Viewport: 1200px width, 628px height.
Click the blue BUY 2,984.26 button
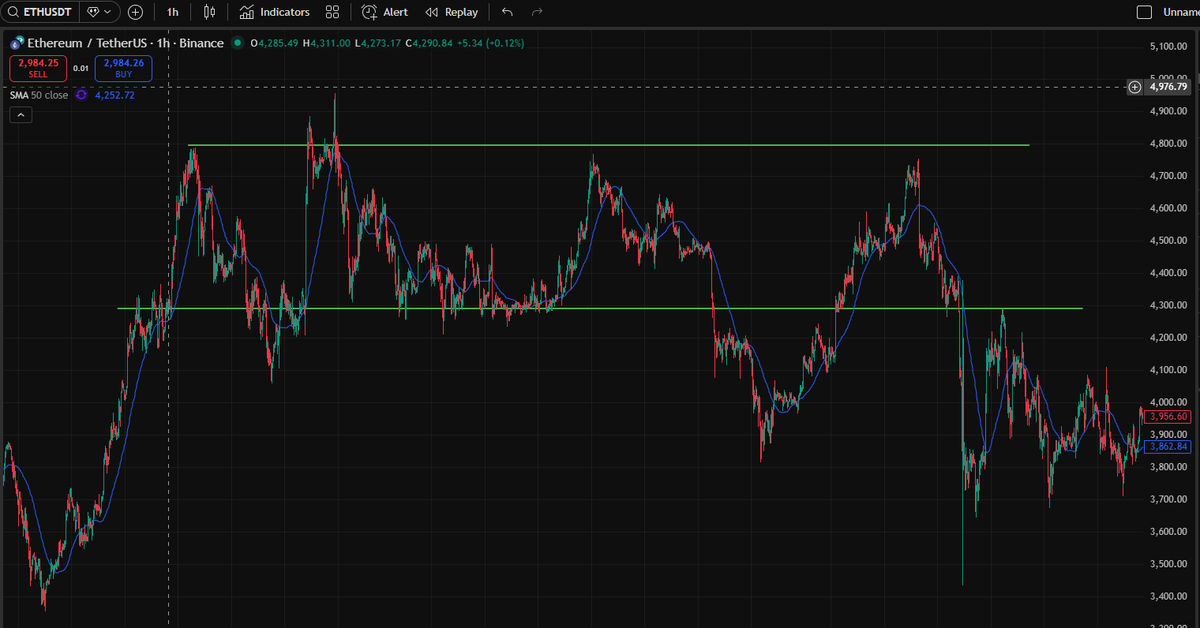pos(123,68)
